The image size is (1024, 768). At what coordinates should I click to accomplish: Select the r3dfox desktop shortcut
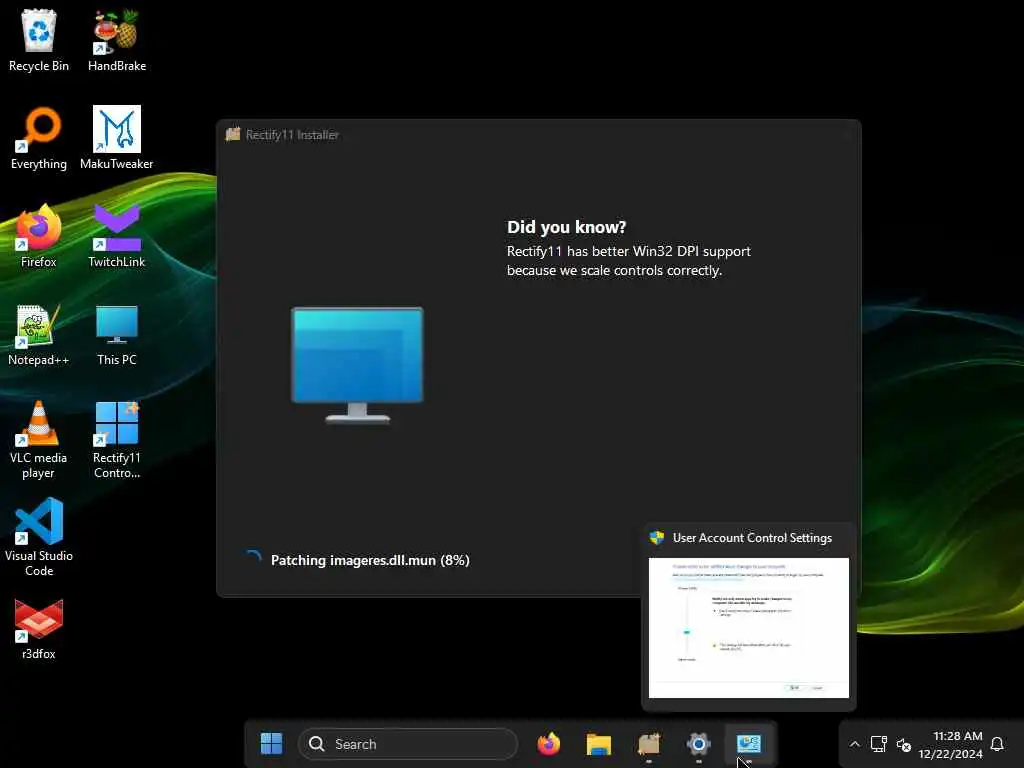tap(39, 628)
